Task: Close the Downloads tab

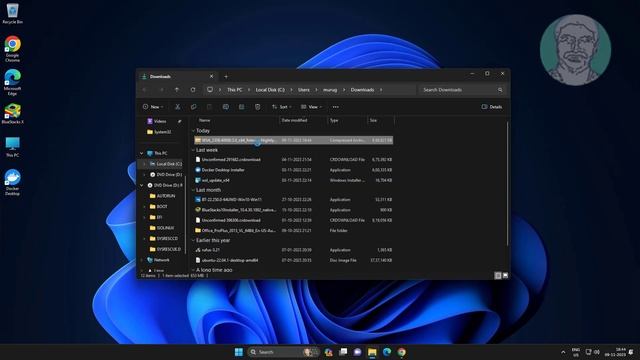Action: (211, 76)
